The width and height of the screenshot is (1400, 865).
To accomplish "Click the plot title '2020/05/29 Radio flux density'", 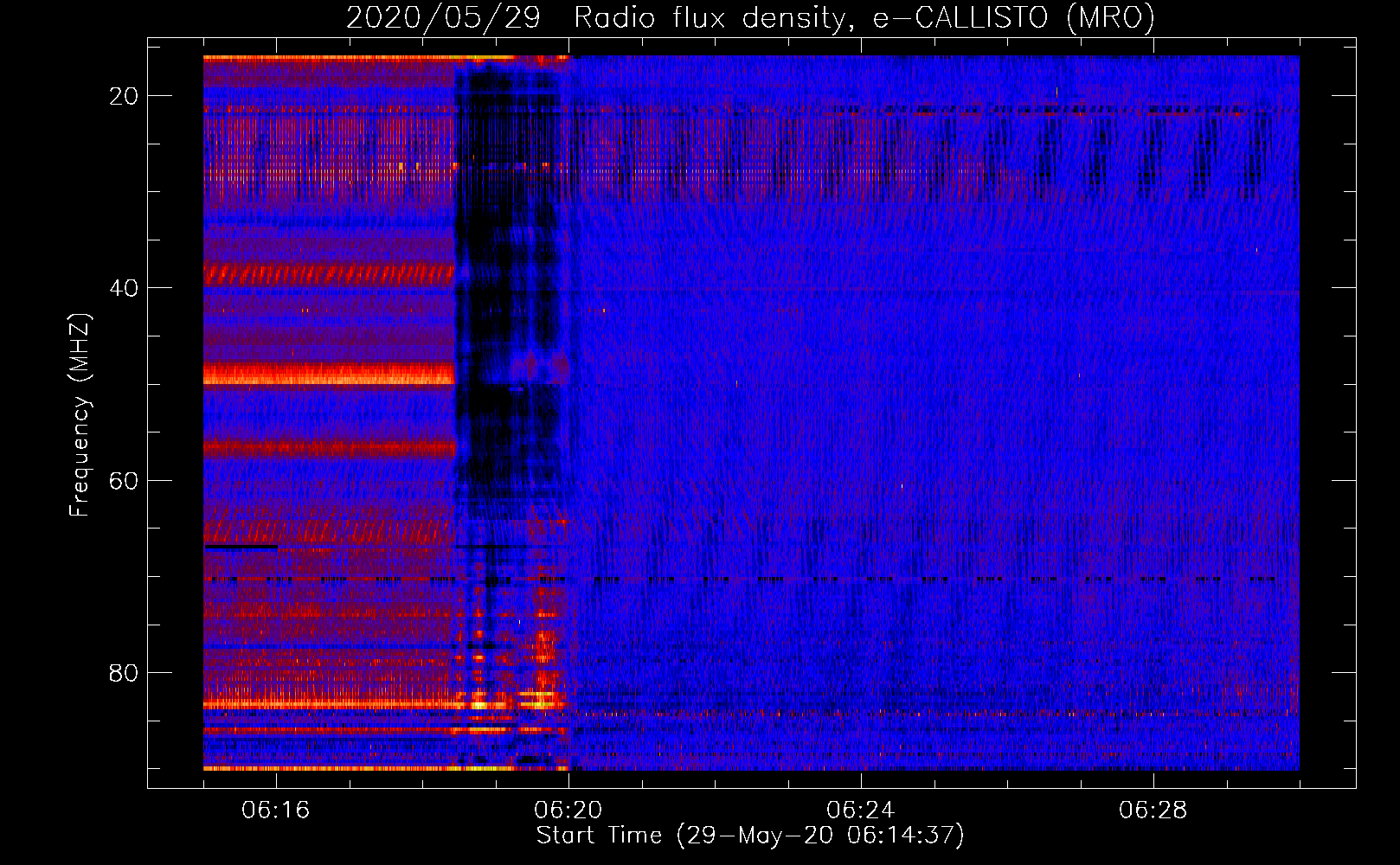I will coord(750,18).
